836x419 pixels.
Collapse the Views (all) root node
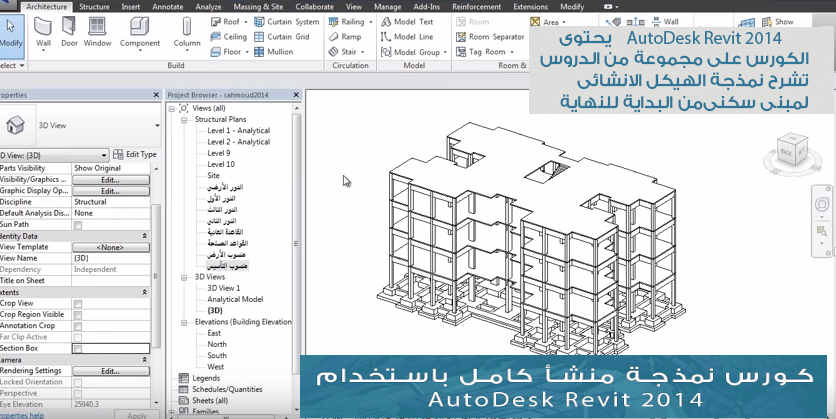click(x=172, y=108)
